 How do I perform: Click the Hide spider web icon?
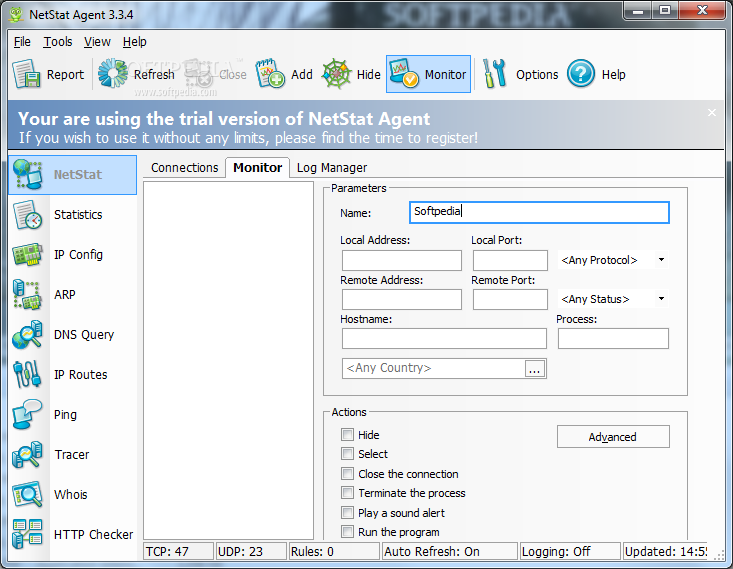(336, 74)
